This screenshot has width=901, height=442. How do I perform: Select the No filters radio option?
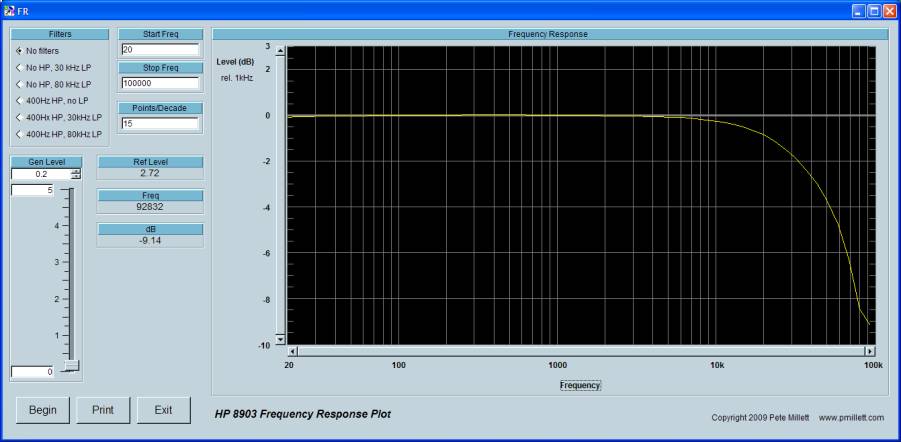click(20, 51)
